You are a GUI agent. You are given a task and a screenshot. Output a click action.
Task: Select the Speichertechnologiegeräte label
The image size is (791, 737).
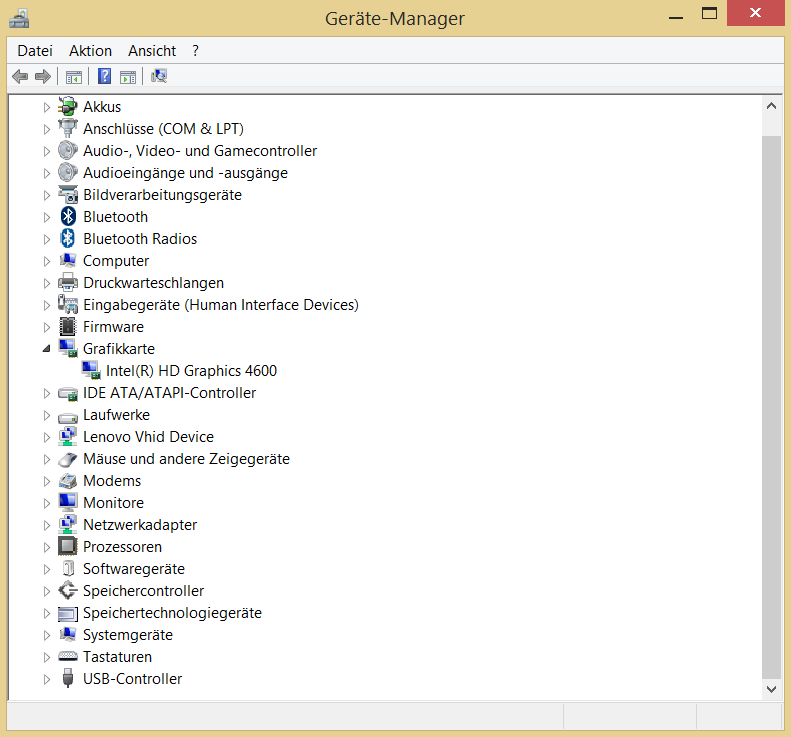172,613
